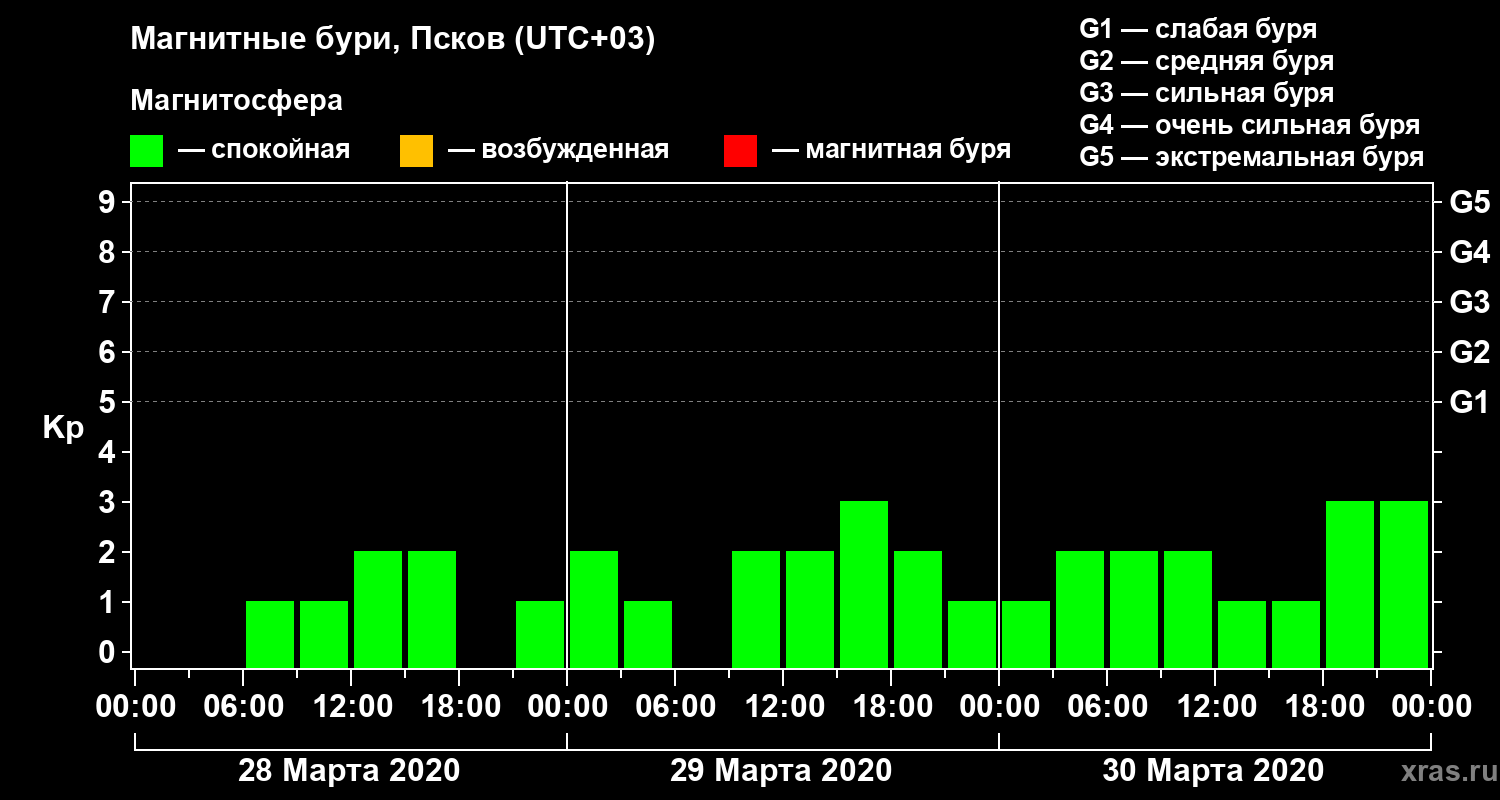Click the 'G1 — слабая буря' legend line
Screen dimensions: 1500x800
pos(1198,29)
